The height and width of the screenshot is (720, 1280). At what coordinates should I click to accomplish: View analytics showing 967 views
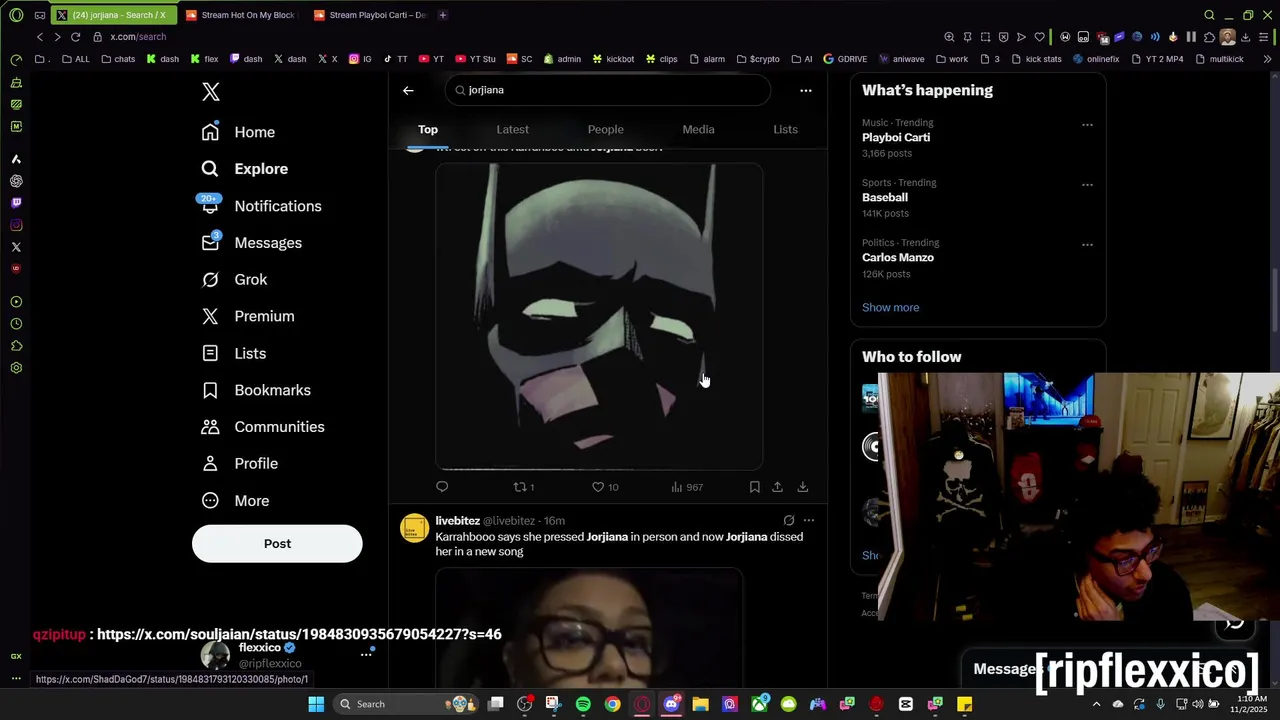687,487
